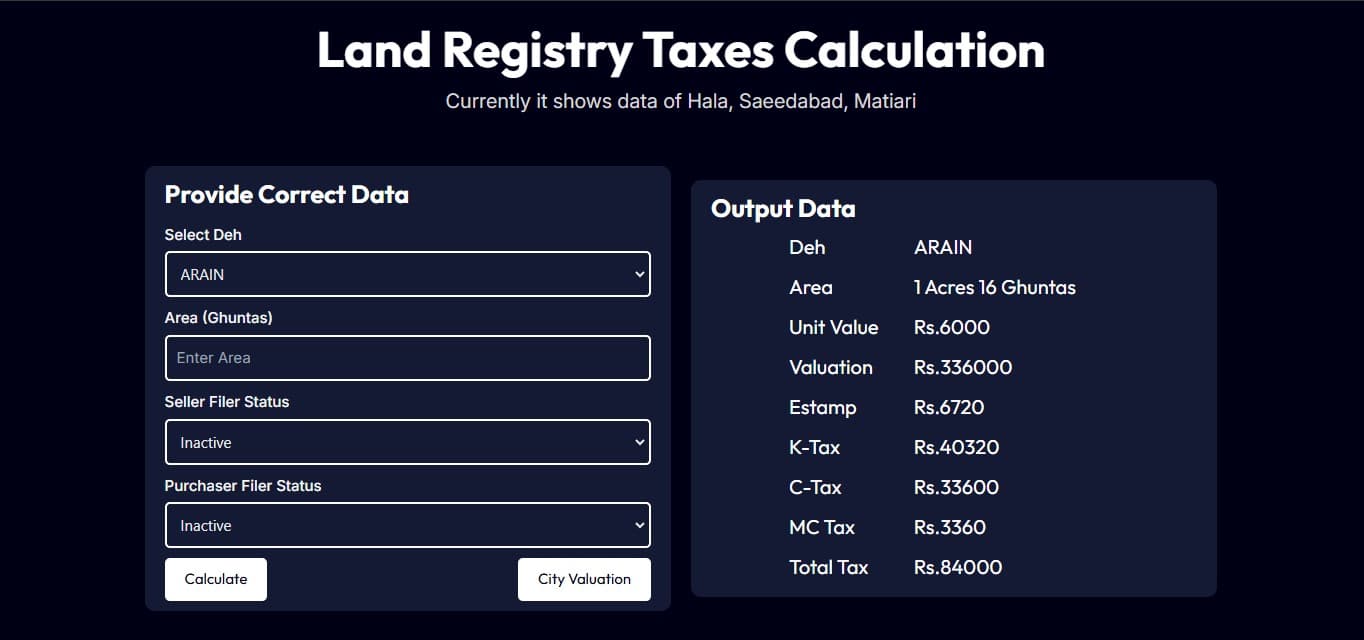
Task: Open City Valuation
Action: pos(584,578)
